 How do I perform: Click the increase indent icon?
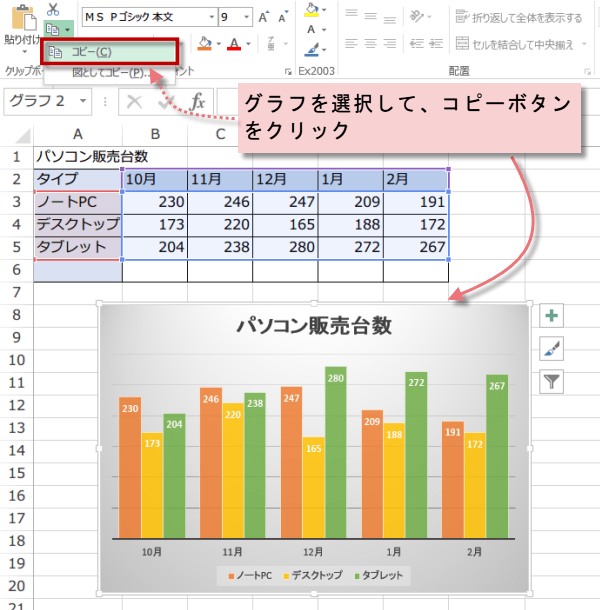pyautogui.click(x=436, y=44)
